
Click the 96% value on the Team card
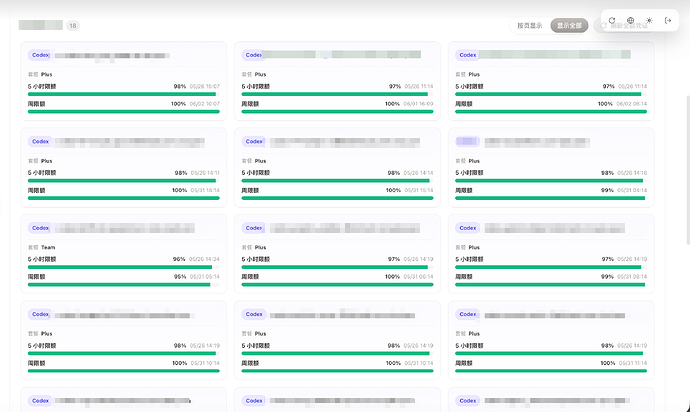click(179, 259)
